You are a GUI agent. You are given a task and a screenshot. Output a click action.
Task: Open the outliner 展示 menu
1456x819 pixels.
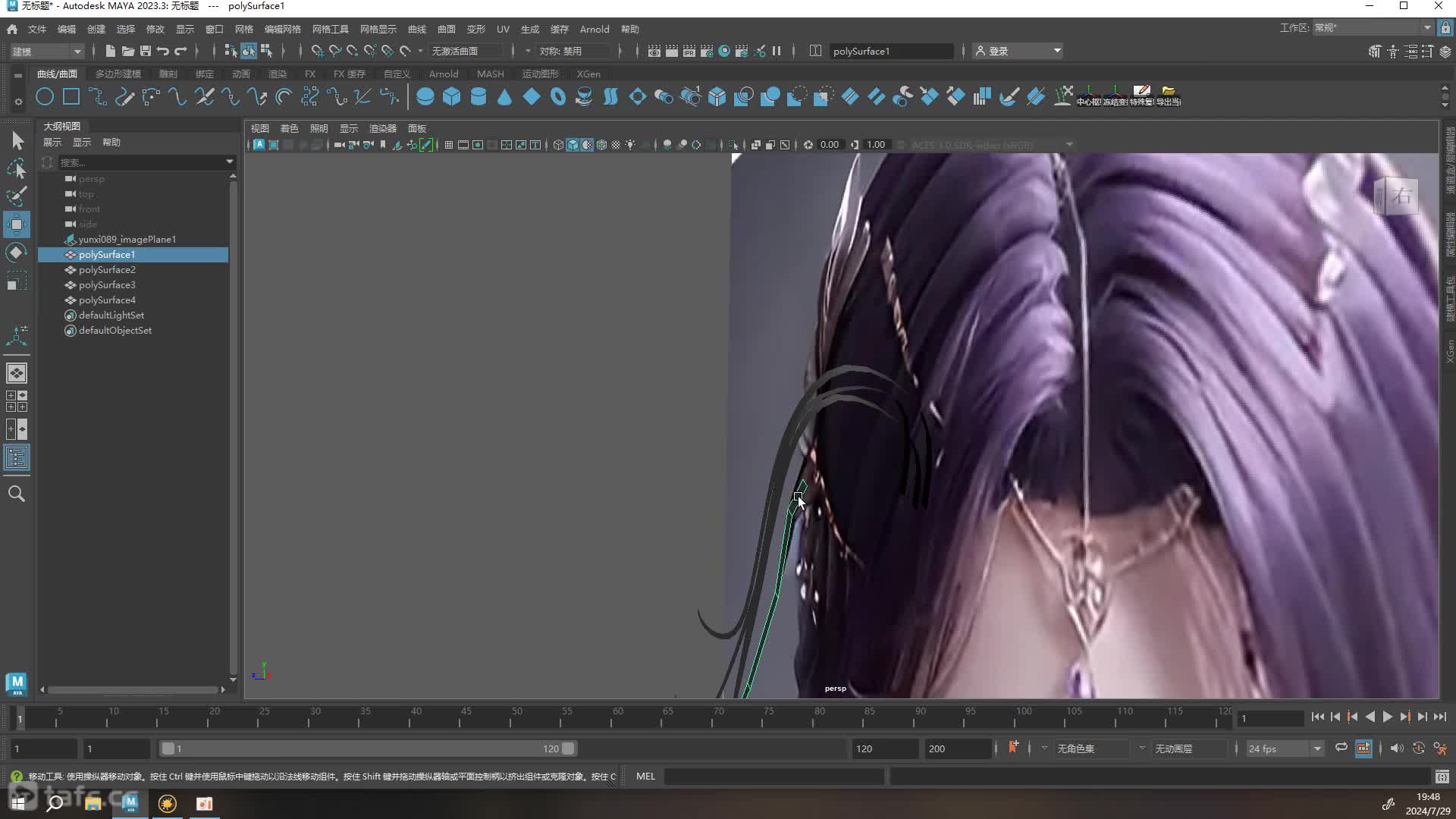(52, 142)
